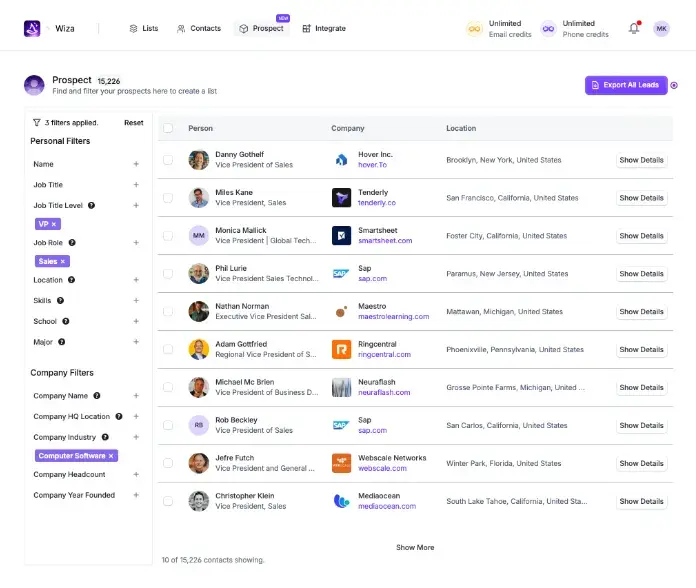
Task: Click Phil Lurie's Sap company logo
Action: point(341,273)
